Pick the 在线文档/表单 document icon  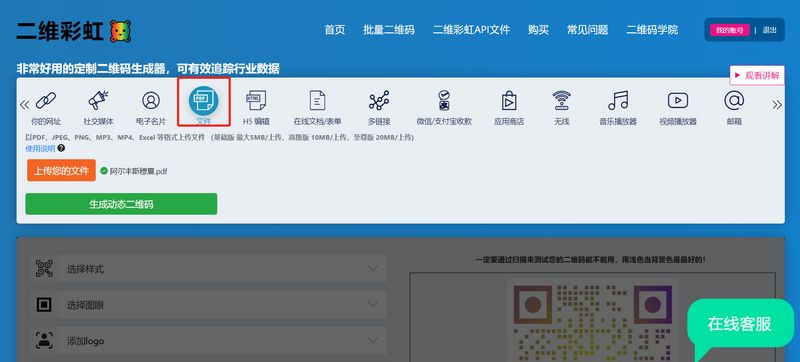[317, 100]
